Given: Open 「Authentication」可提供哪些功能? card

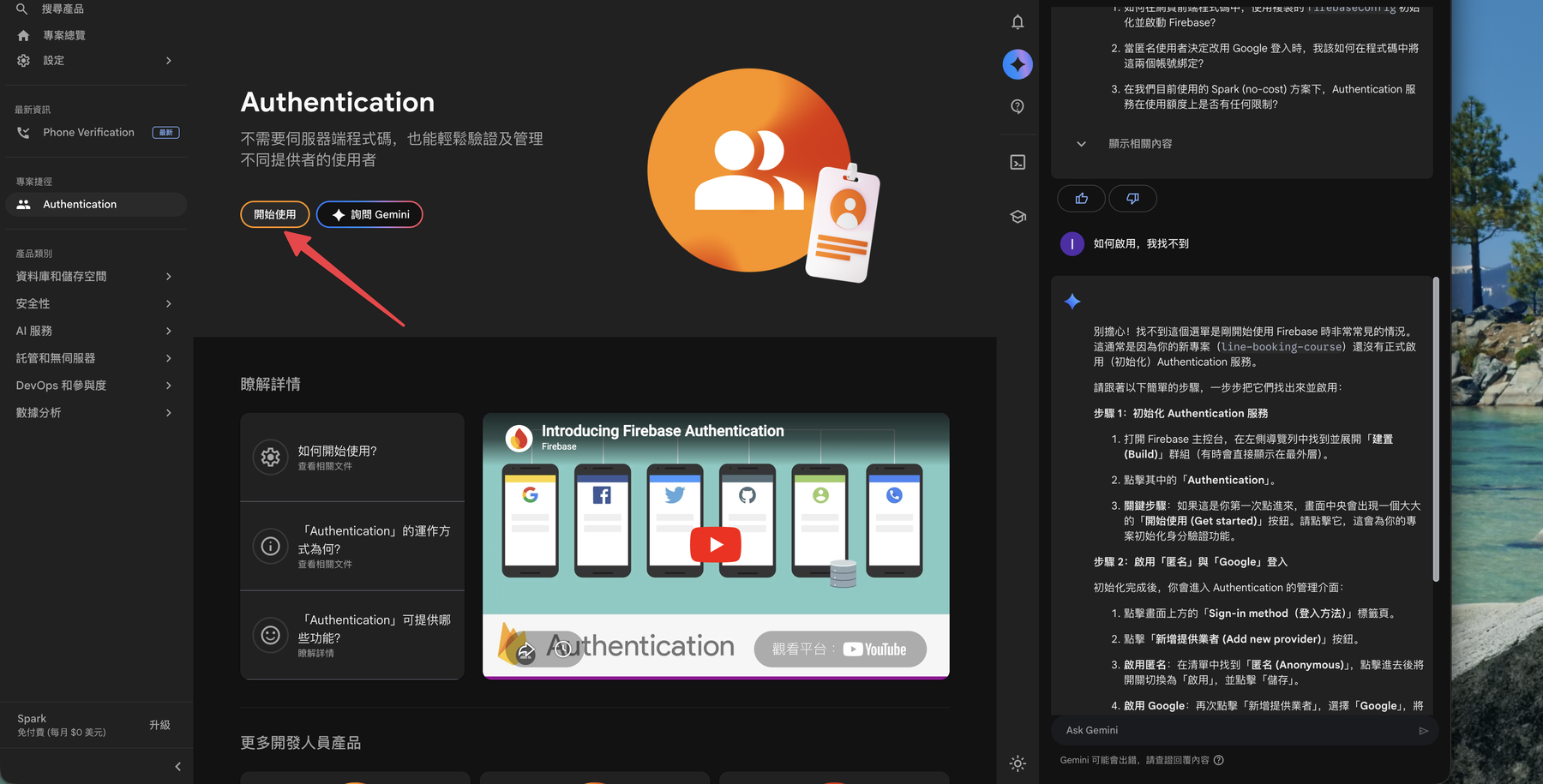Looking at the screenshot, I should tap(352, 635).
